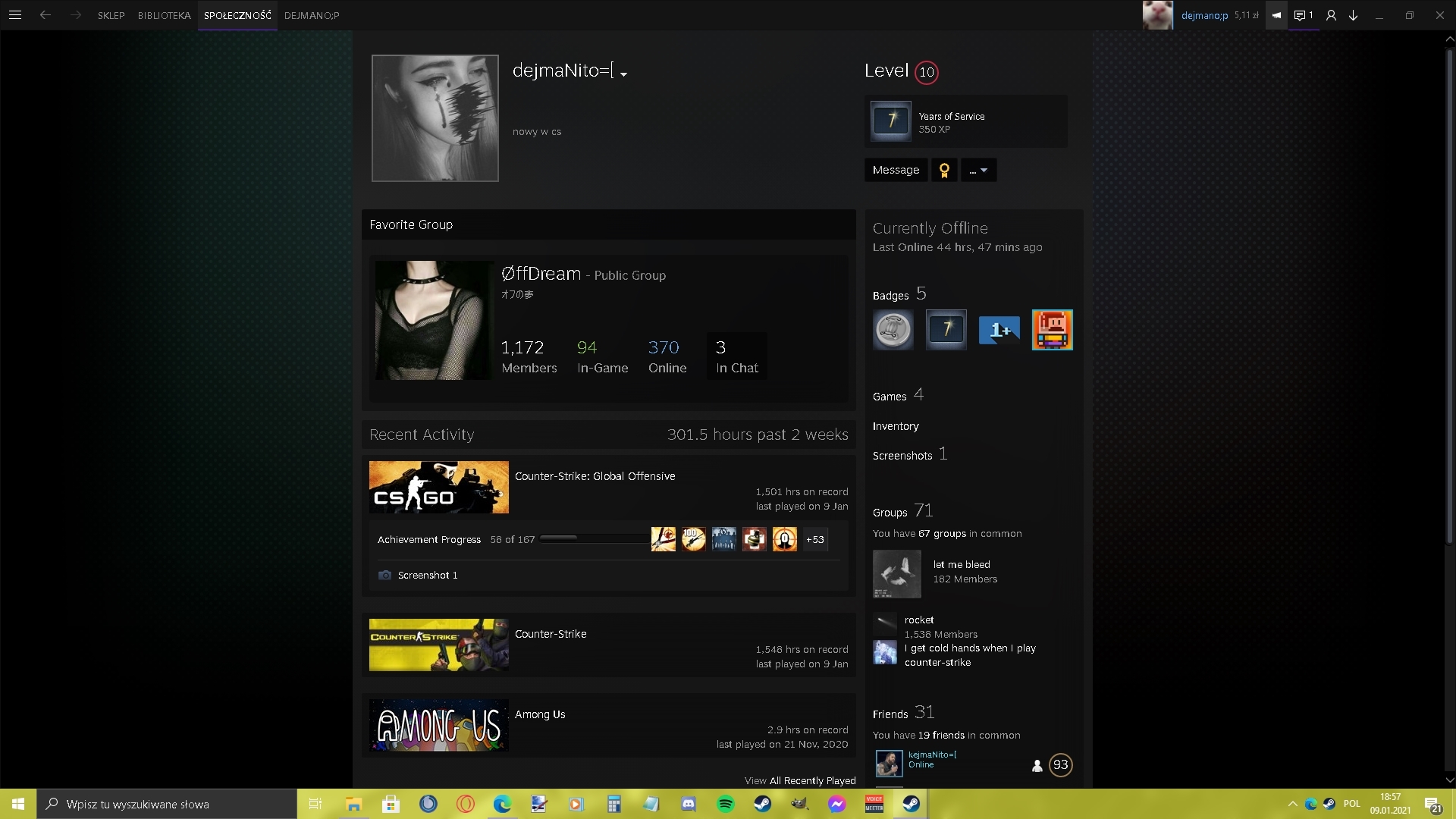Viewport: 1456px width, 819px height.
Task: Click the 370 Online count
Action: coord(667,356)
